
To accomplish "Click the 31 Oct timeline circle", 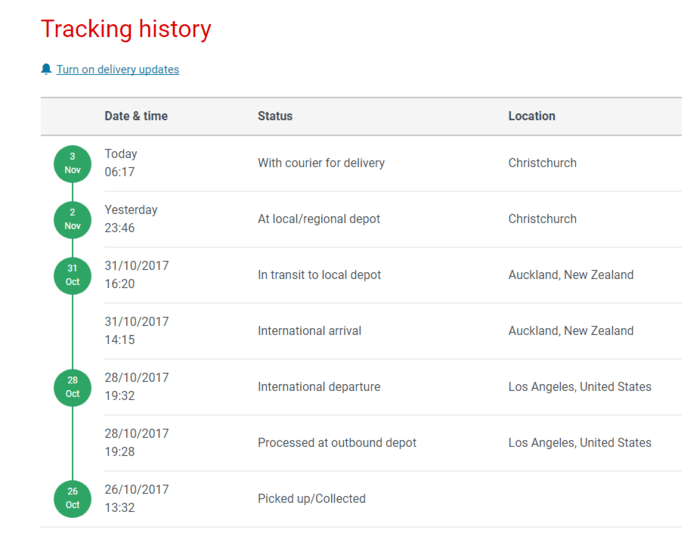I will point(72,275).
